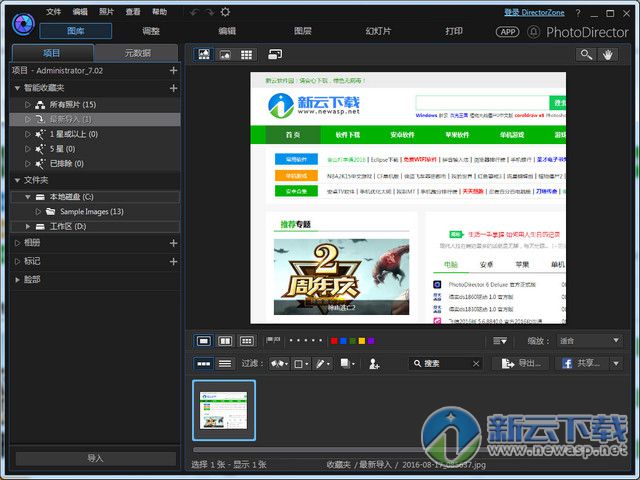
Task: Apply the red color label
Action: [x=334, y=341]
